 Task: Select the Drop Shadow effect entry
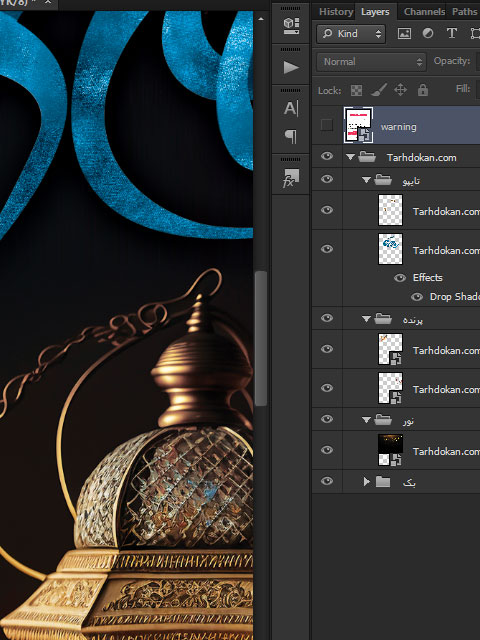coord(454,297)
